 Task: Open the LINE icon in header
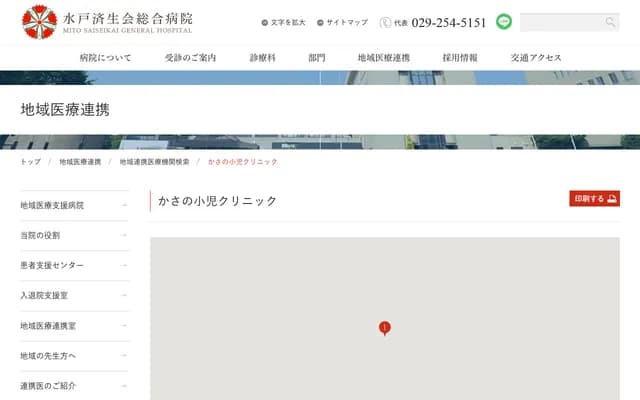tap(504, 22)
